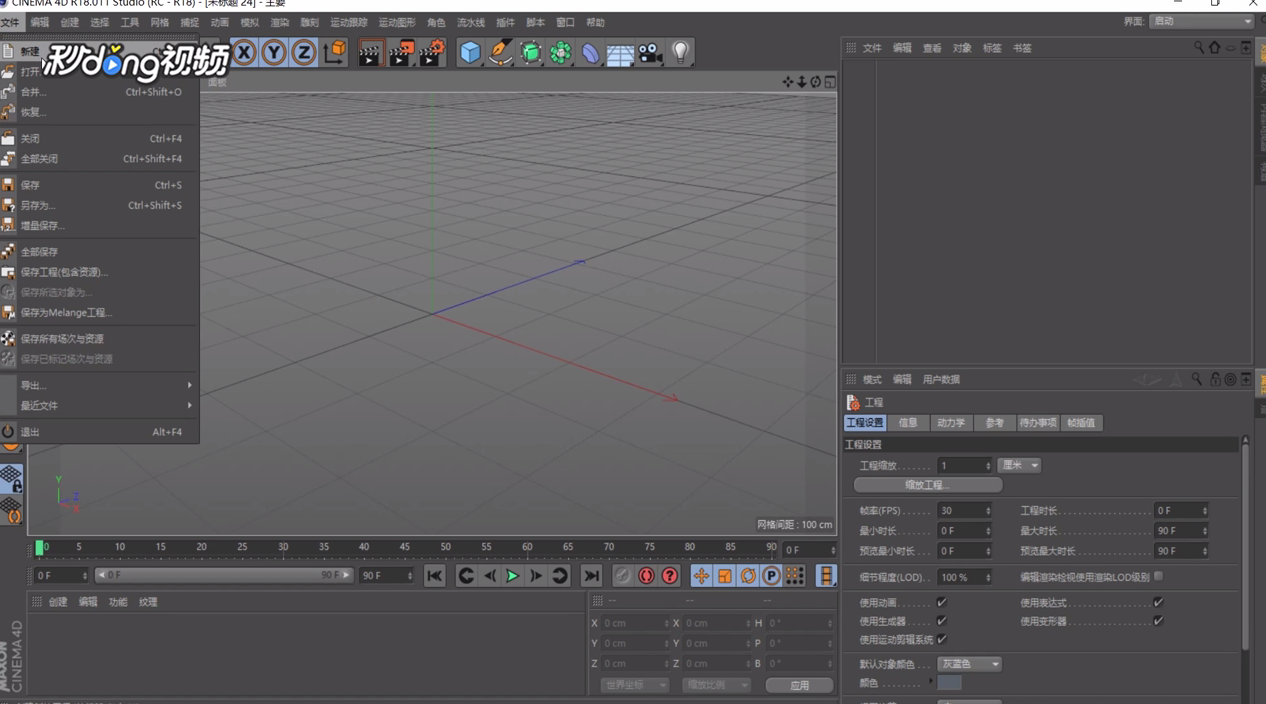Screen dimensions: 1266x704
Task: Add a Cube primitive object
Action: click(x=470, y=52)
